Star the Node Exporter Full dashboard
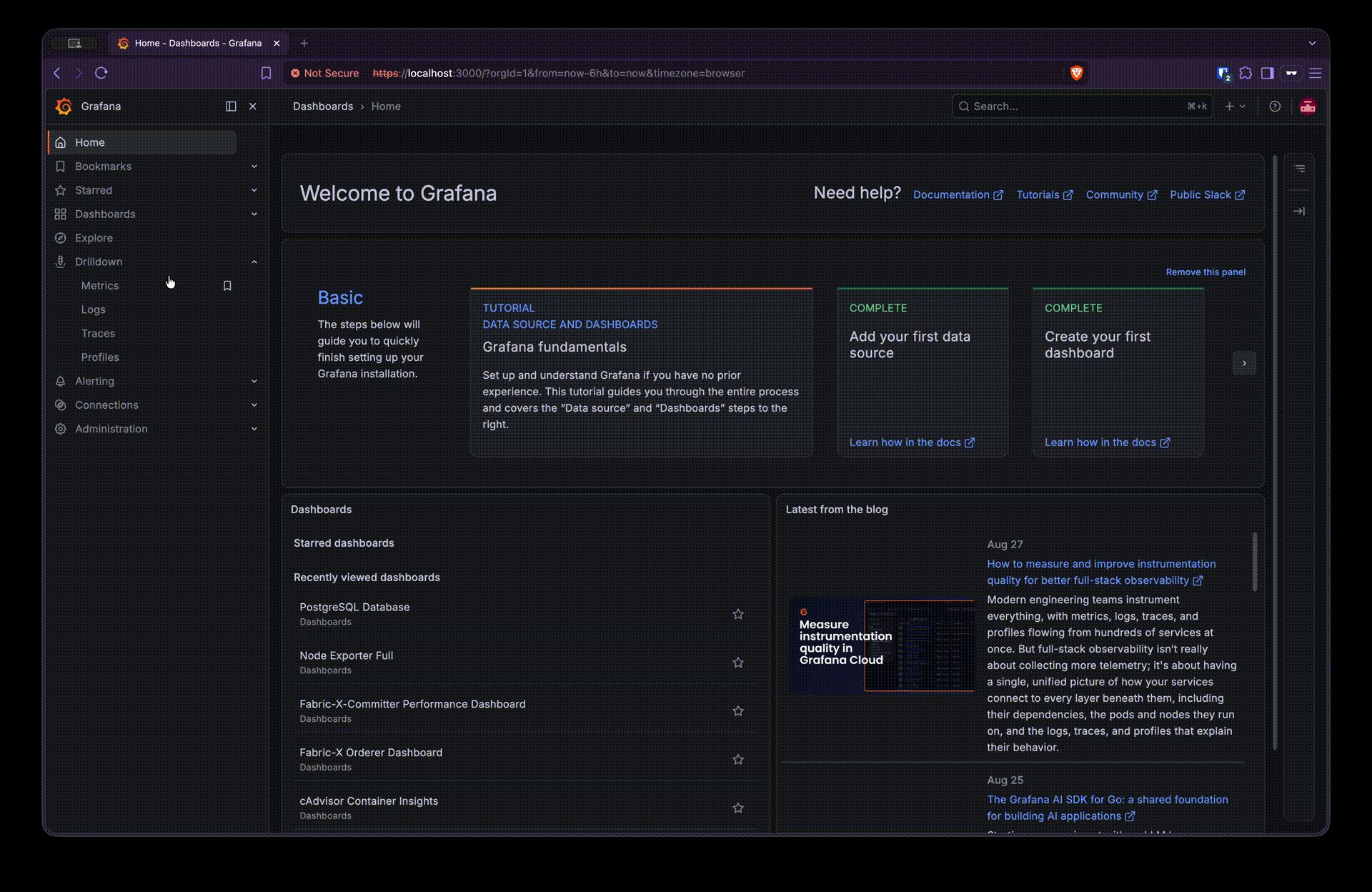The height and width of the screenshot is (892, 1372). [x=738, y=663]
